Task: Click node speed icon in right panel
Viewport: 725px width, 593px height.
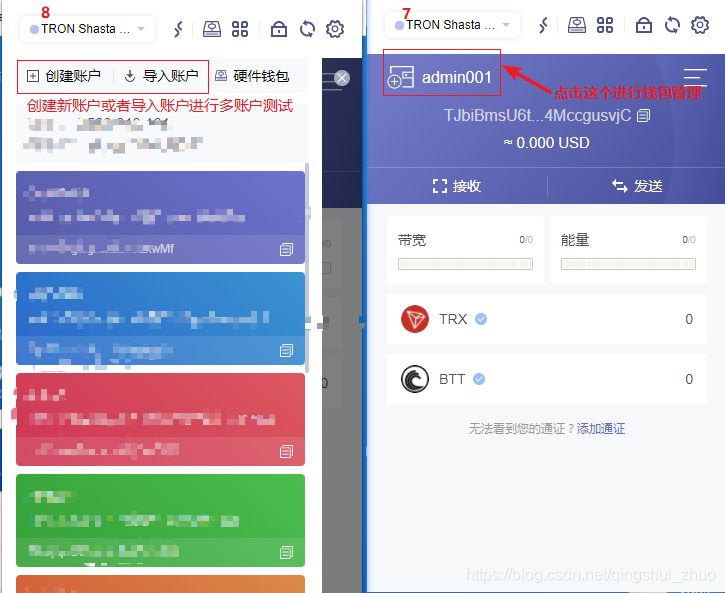Action: pos(543,25)
